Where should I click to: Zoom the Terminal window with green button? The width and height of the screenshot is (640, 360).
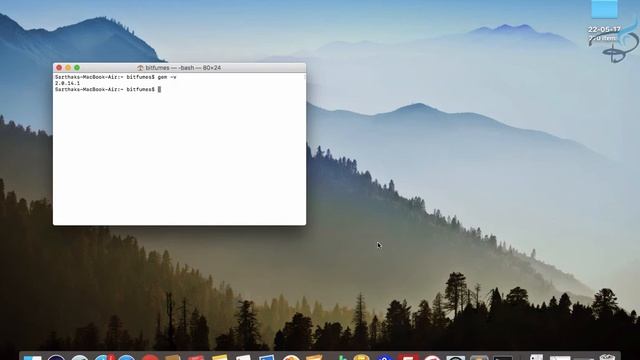(x=77, y=68)
